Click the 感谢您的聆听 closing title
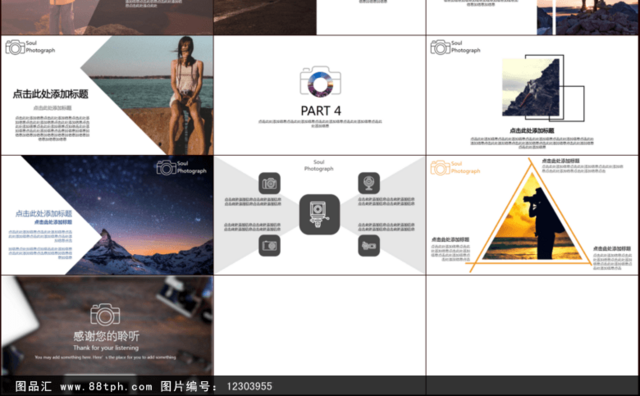 click(x=106, y=336)
